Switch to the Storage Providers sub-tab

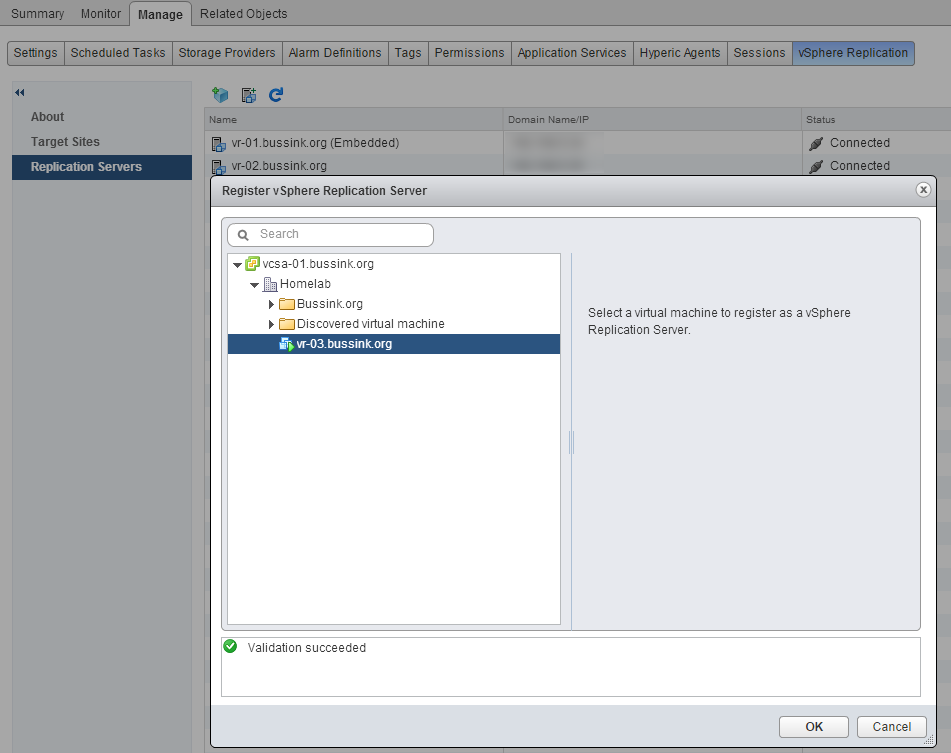click(227, 53)
